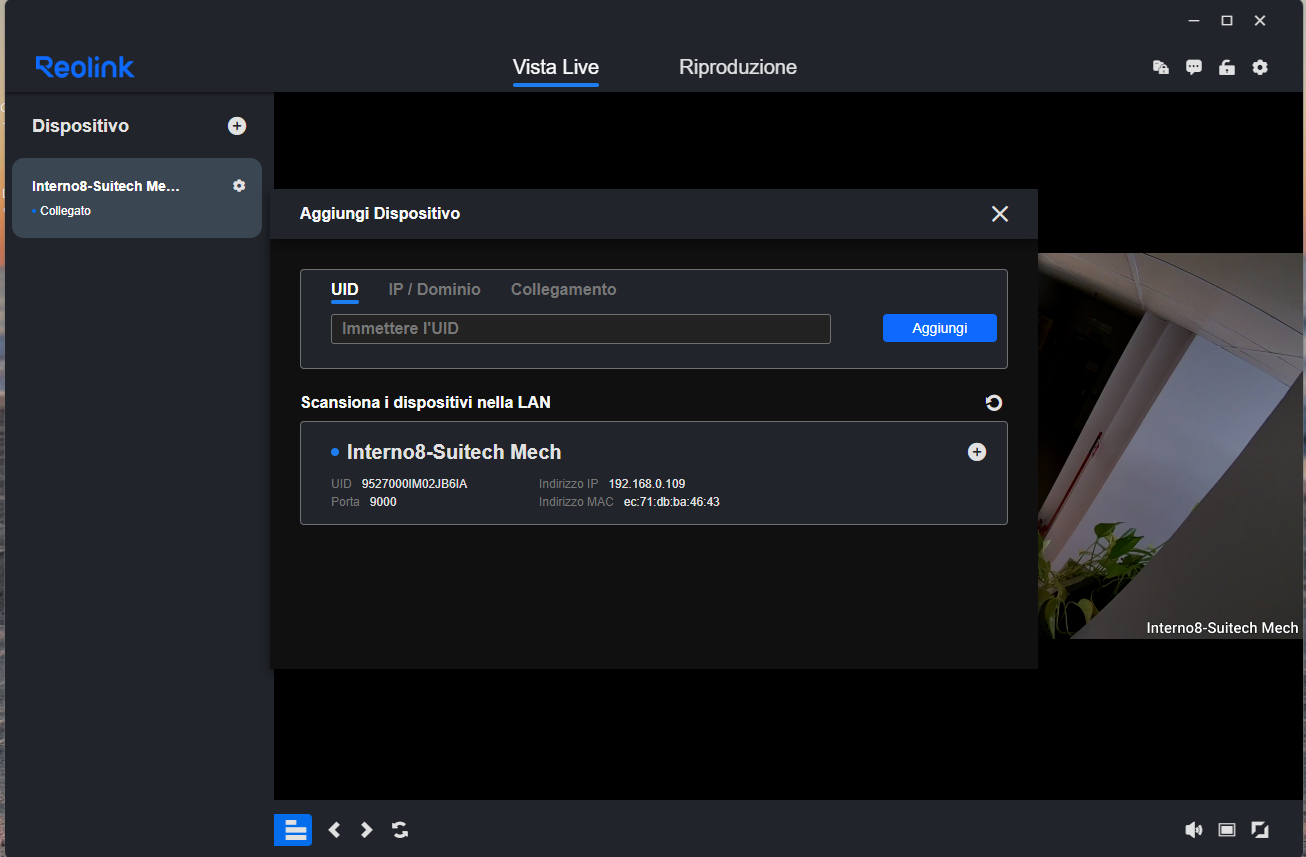This screenshot has width=1306, height=857.
Task: Open app settings gear in top right
Action: [1260, 68]
